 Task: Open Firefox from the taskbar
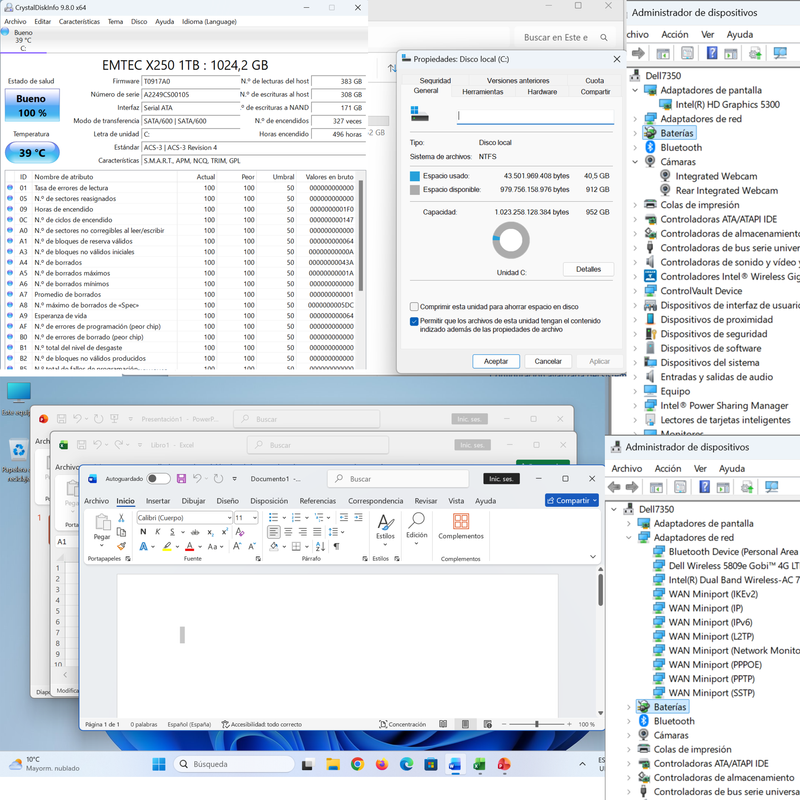tap(382, 764)
